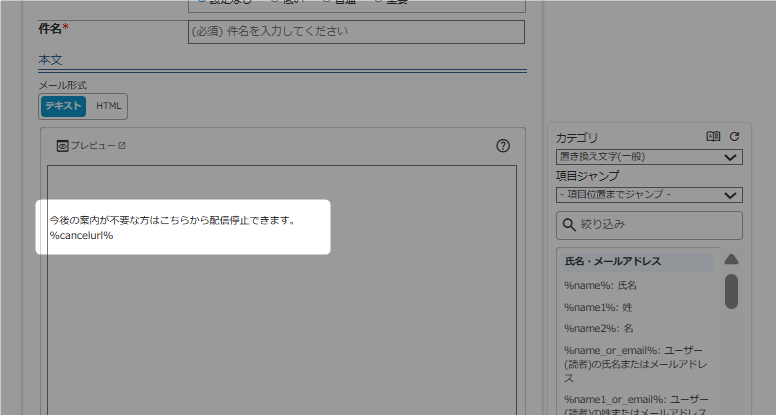
Task: Select the %name%: 氏名 placeholder
Action: click(x=600, y=285)
